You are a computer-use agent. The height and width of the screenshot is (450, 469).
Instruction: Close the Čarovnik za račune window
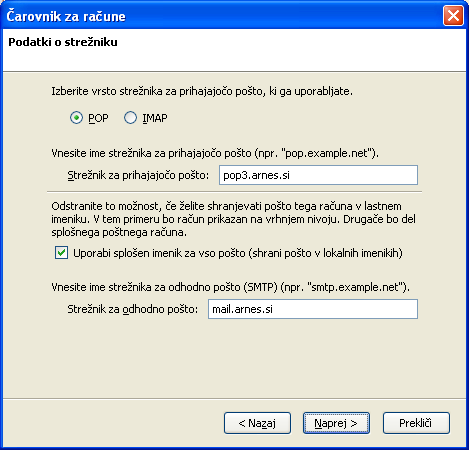(453, 16)
